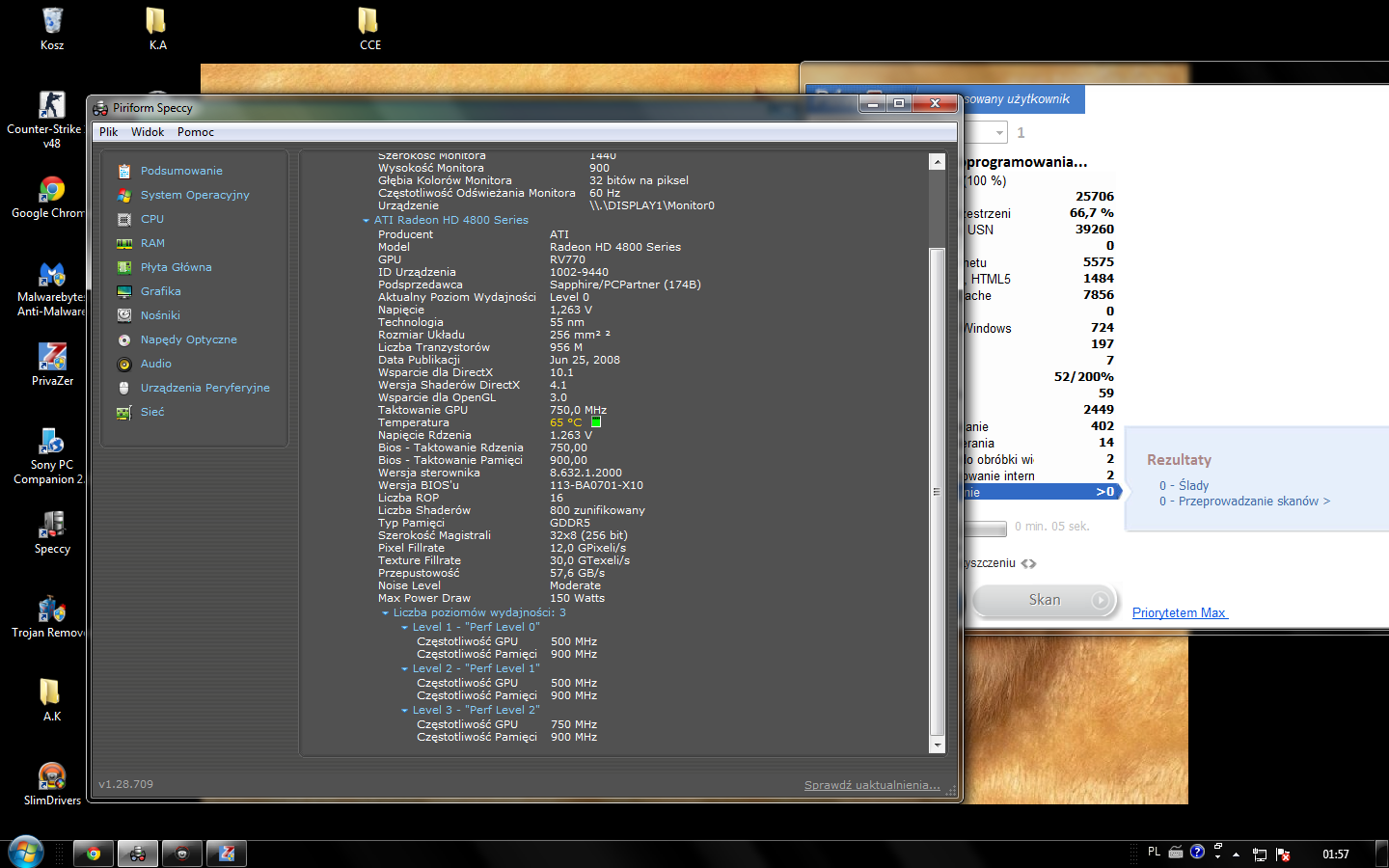Launch Counter-Strike v48 desktop shortcut

coord(52,120)
